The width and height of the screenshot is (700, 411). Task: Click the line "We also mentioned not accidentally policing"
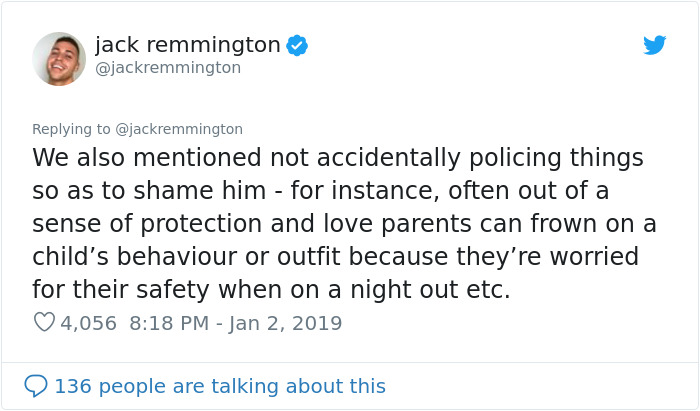coord(337,158)
